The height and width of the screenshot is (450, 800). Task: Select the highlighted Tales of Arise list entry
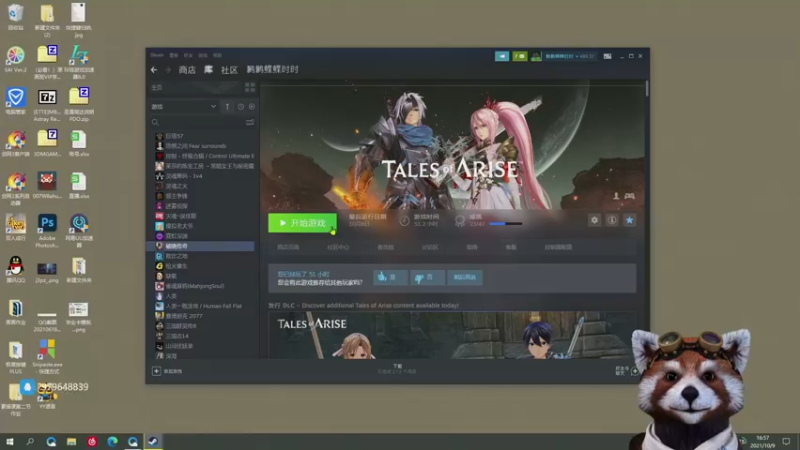tap(201, 246)
